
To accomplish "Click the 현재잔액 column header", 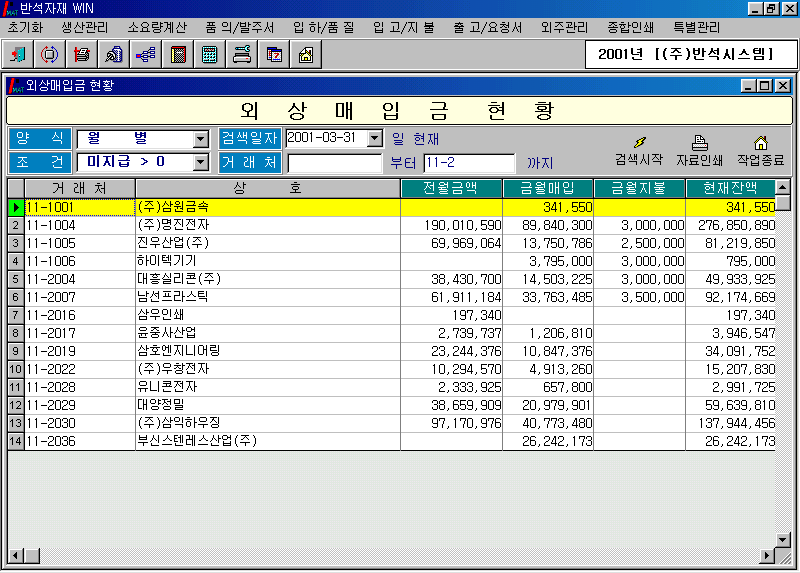I will click(x=731, y=188).
